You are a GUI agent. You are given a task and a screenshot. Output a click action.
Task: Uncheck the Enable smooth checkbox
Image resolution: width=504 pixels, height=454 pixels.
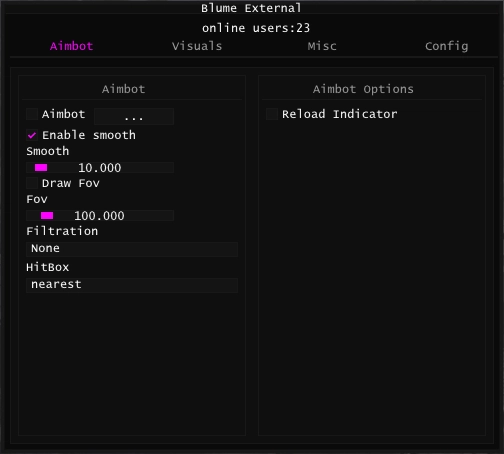coord(32,135)
